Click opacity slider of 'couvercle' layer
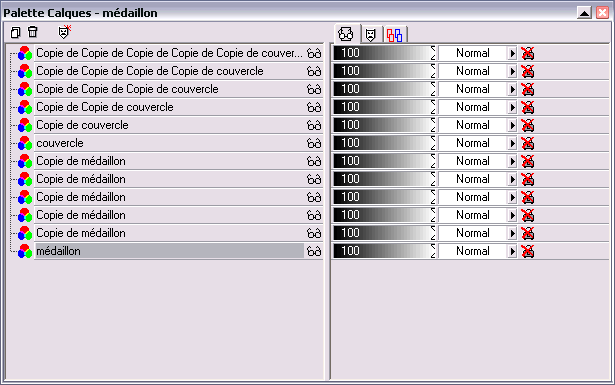 (382, 143)
